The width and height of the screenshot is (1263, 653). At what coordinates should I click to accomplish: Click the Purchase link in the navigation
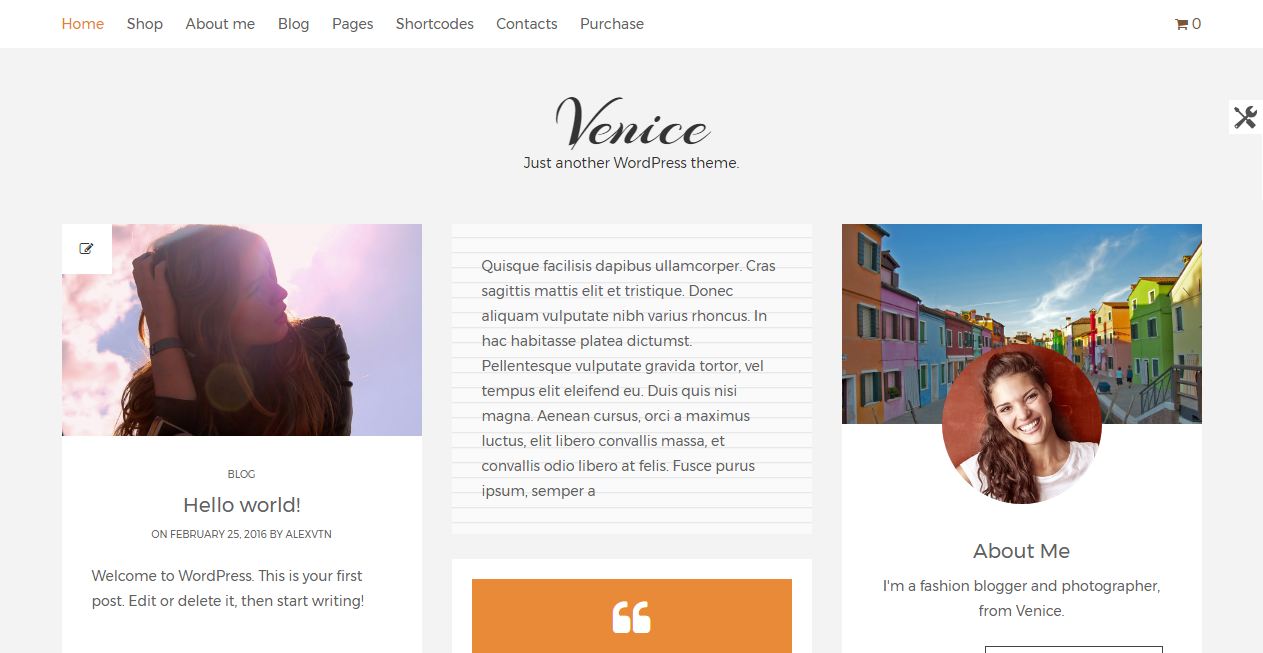[612, 24]
